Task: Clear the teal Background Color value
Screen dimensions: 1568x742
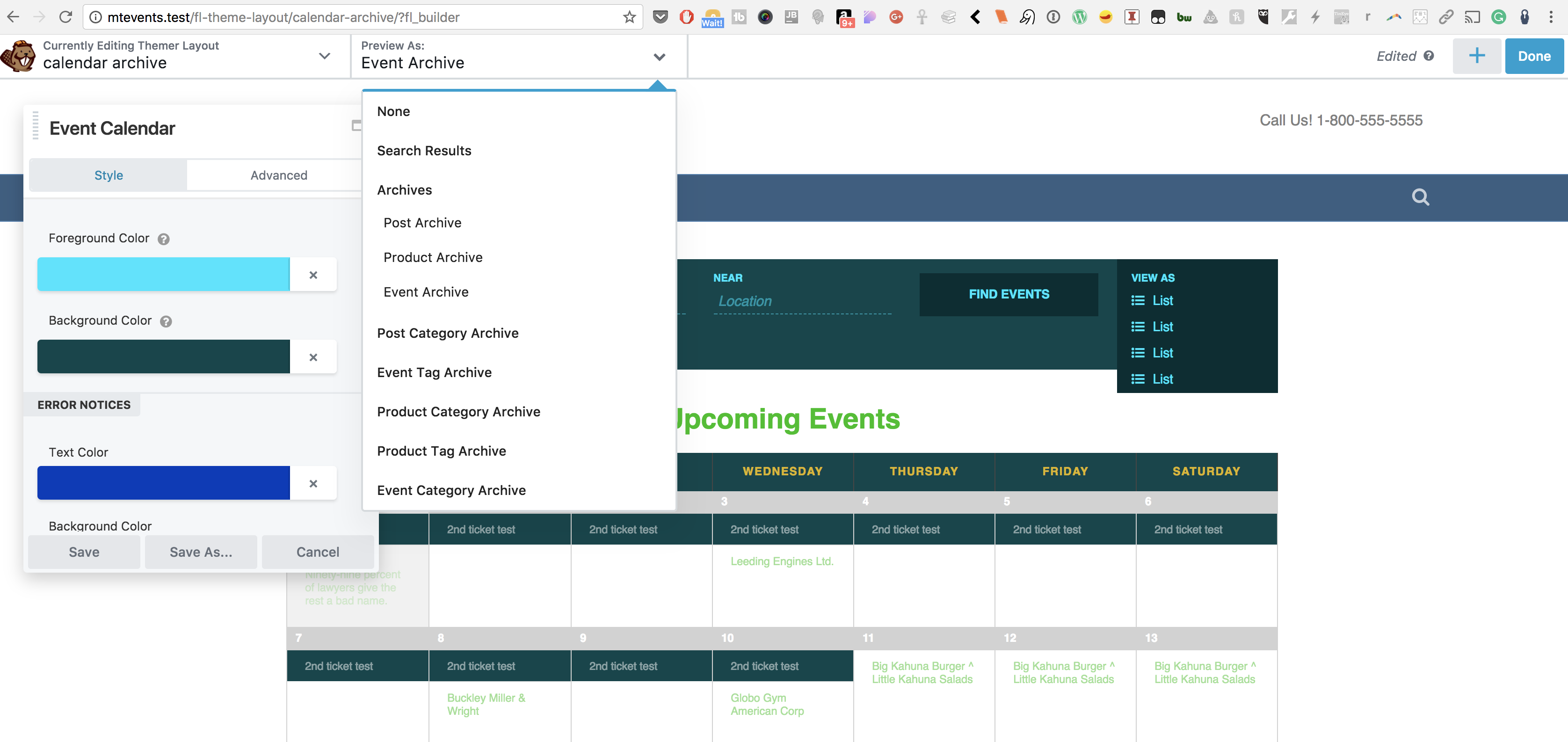Action: coord(313,356)
